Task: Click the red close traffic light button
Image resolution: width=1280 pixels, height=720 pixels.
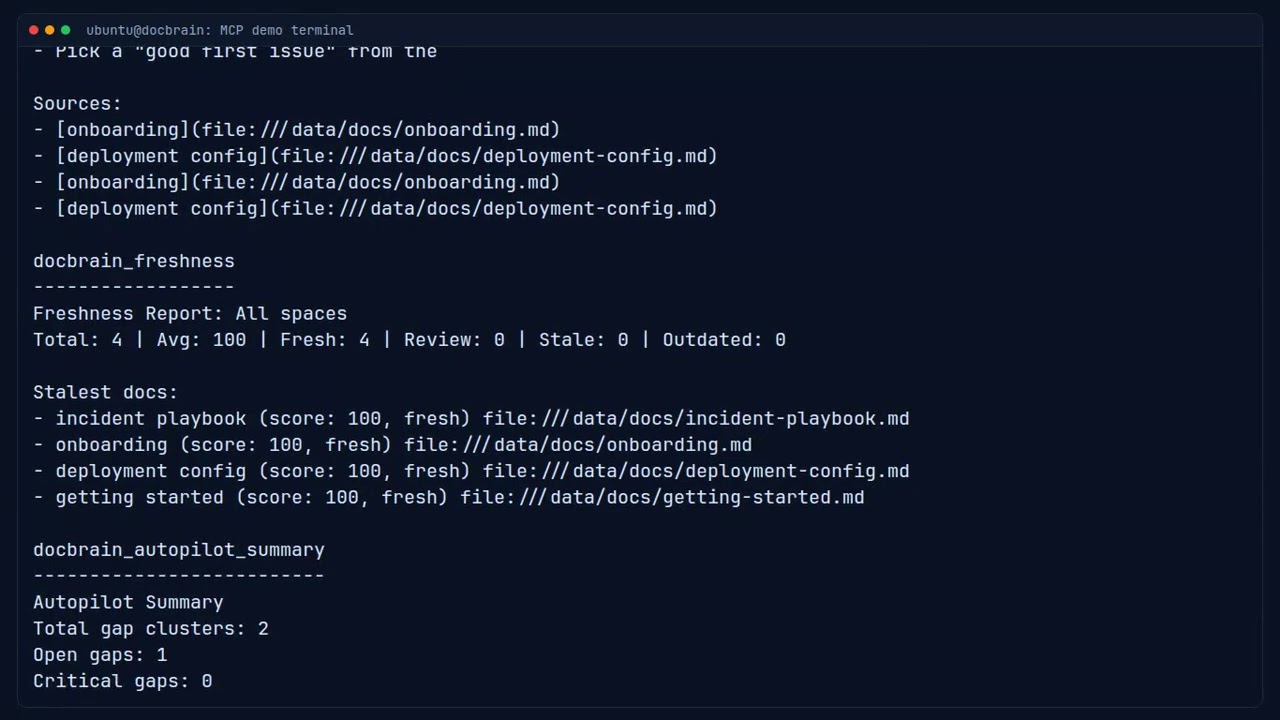Action: pyautogui.click(x=34, y=30)
